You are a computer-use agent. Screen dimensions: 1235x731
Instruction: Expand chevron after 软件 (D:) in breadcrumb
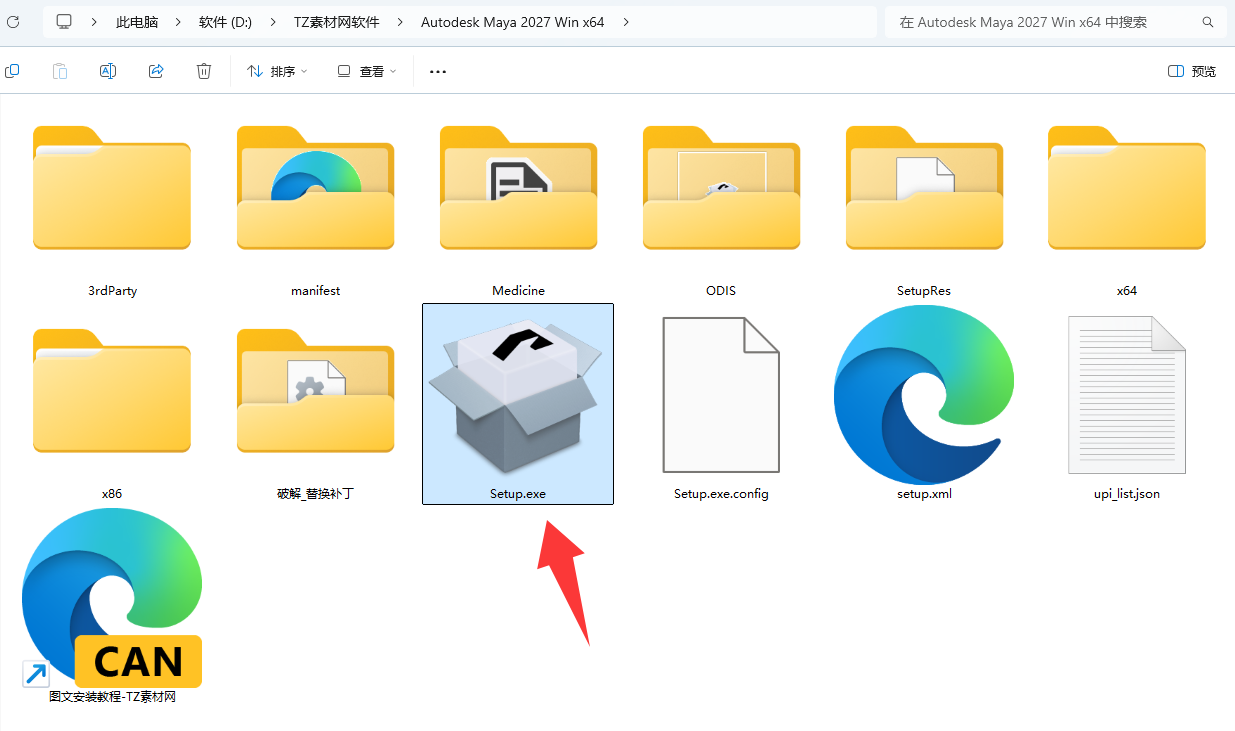point(271,21)
